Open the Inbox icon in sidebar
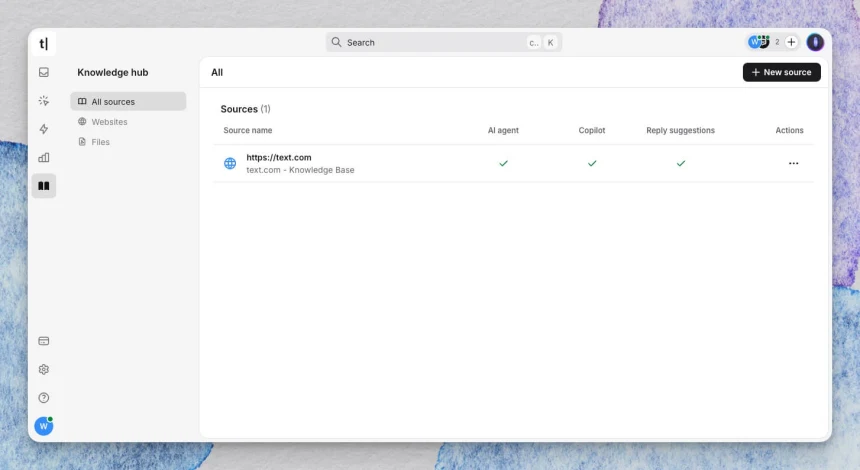 pos(44,72)
